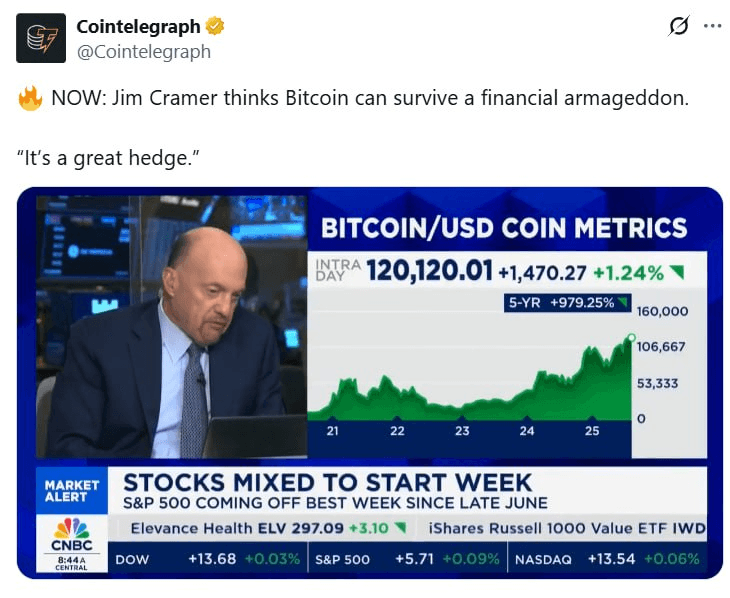Click the 23 year label on the chart axis
This screenshot has height=598, width=730.
coord(462,431)
